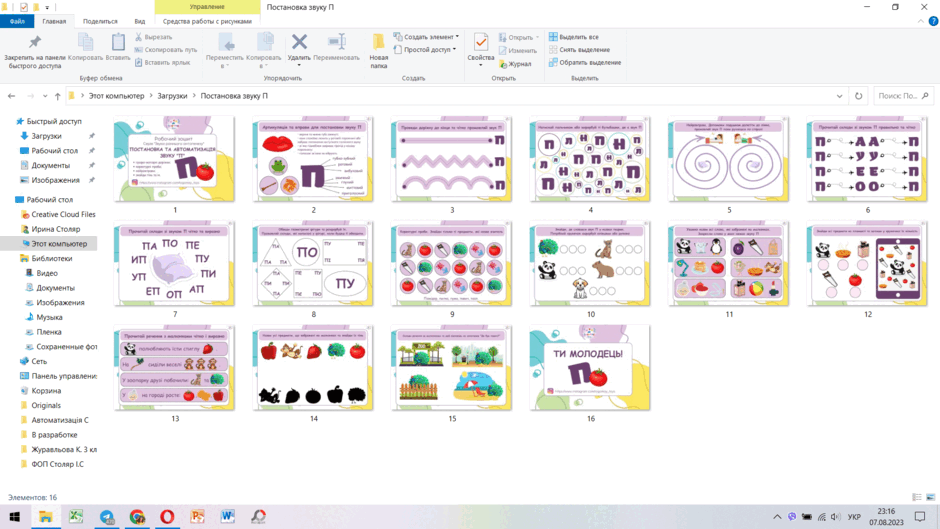The image size is (940, 529).
Task: Open the recent locations dropdown arrow
Action: tap(44, 96)
